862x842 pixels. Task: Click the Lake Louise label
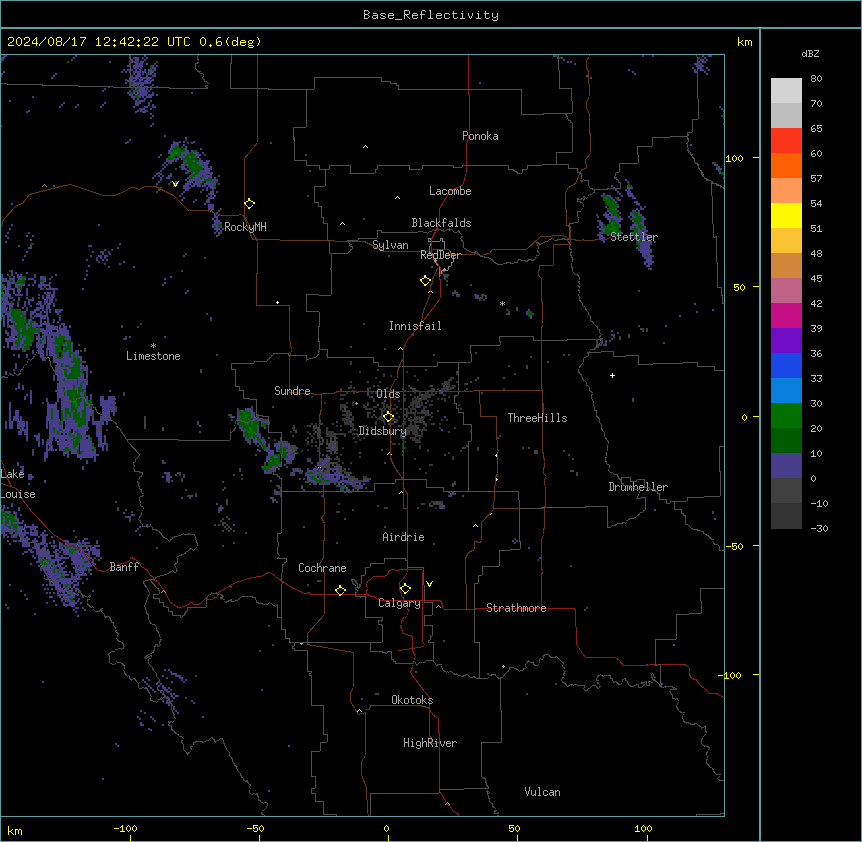click(x=18, y=484)
